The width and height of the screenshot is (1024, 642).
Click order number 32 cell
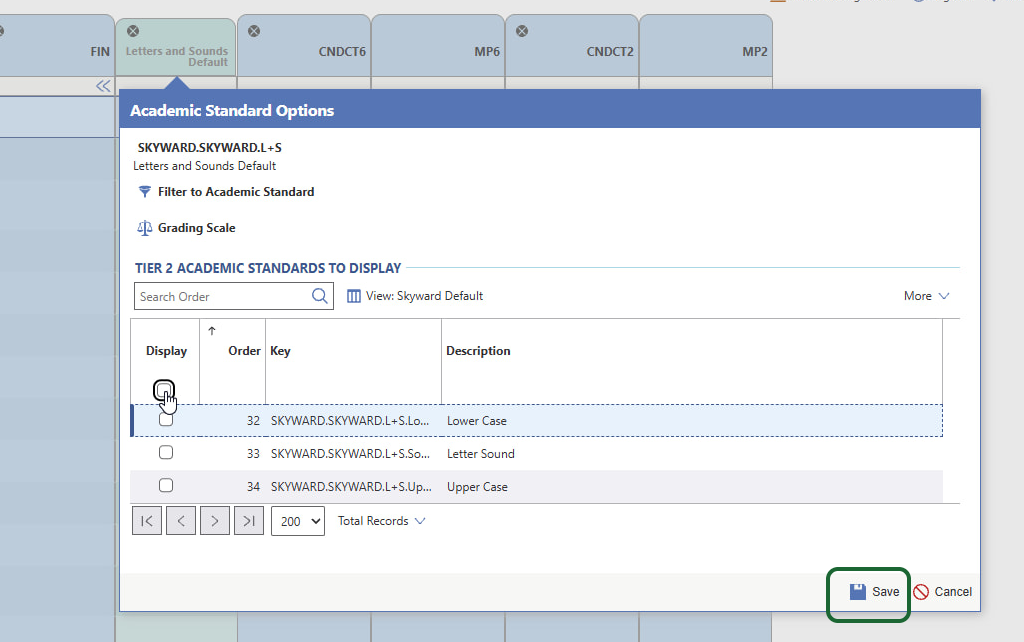(x=253, y=421)
